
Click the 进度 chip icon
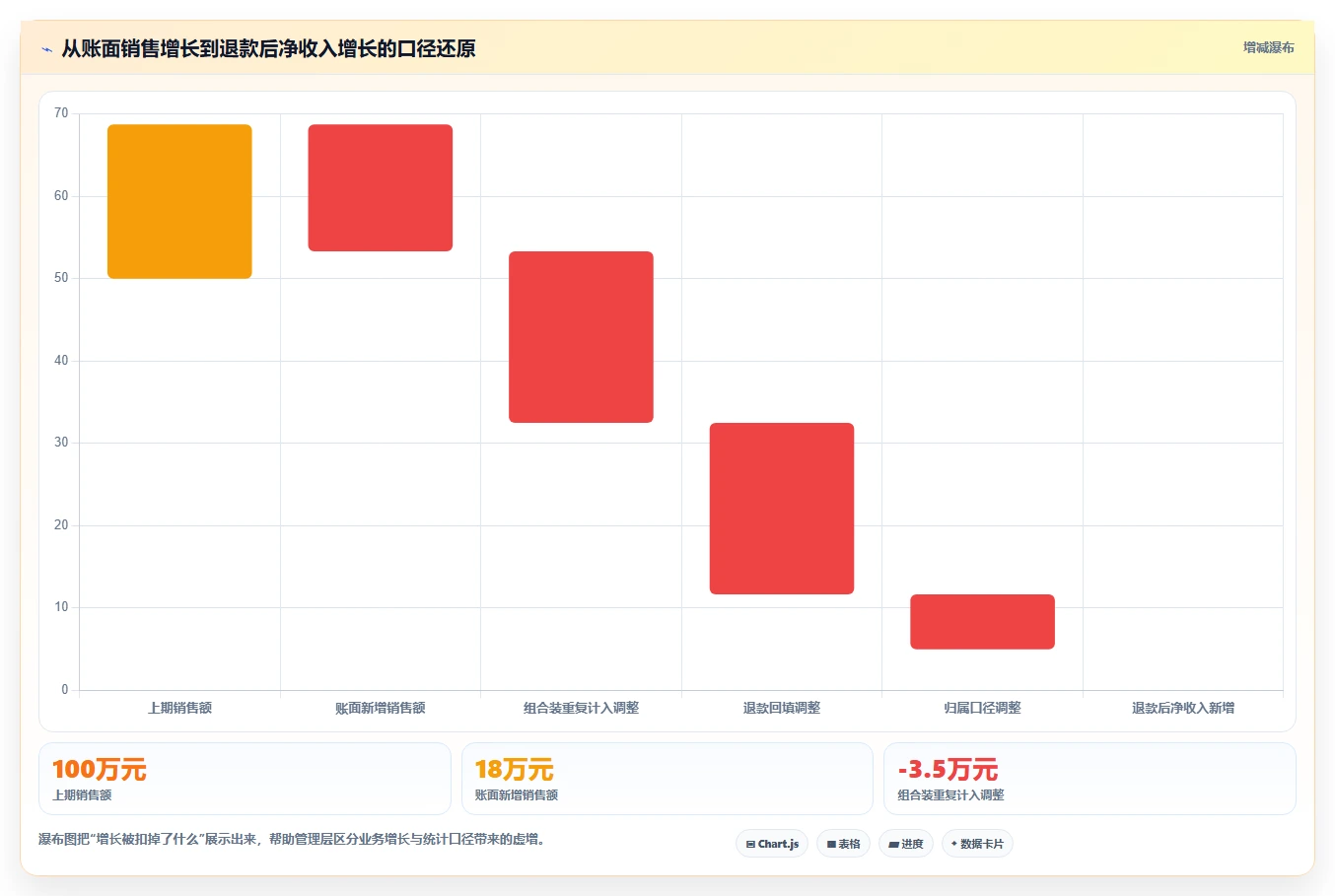point(893,844)
